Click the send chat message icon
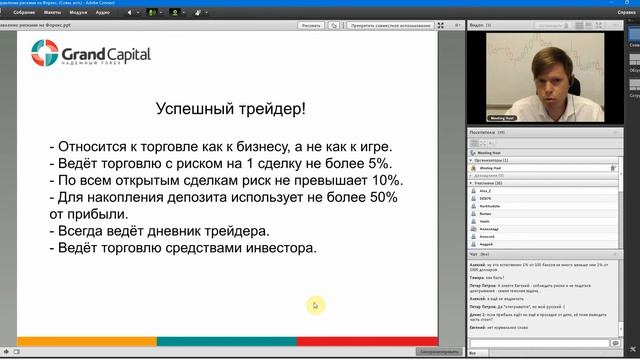The image size is (640, 360). [616, 343]
